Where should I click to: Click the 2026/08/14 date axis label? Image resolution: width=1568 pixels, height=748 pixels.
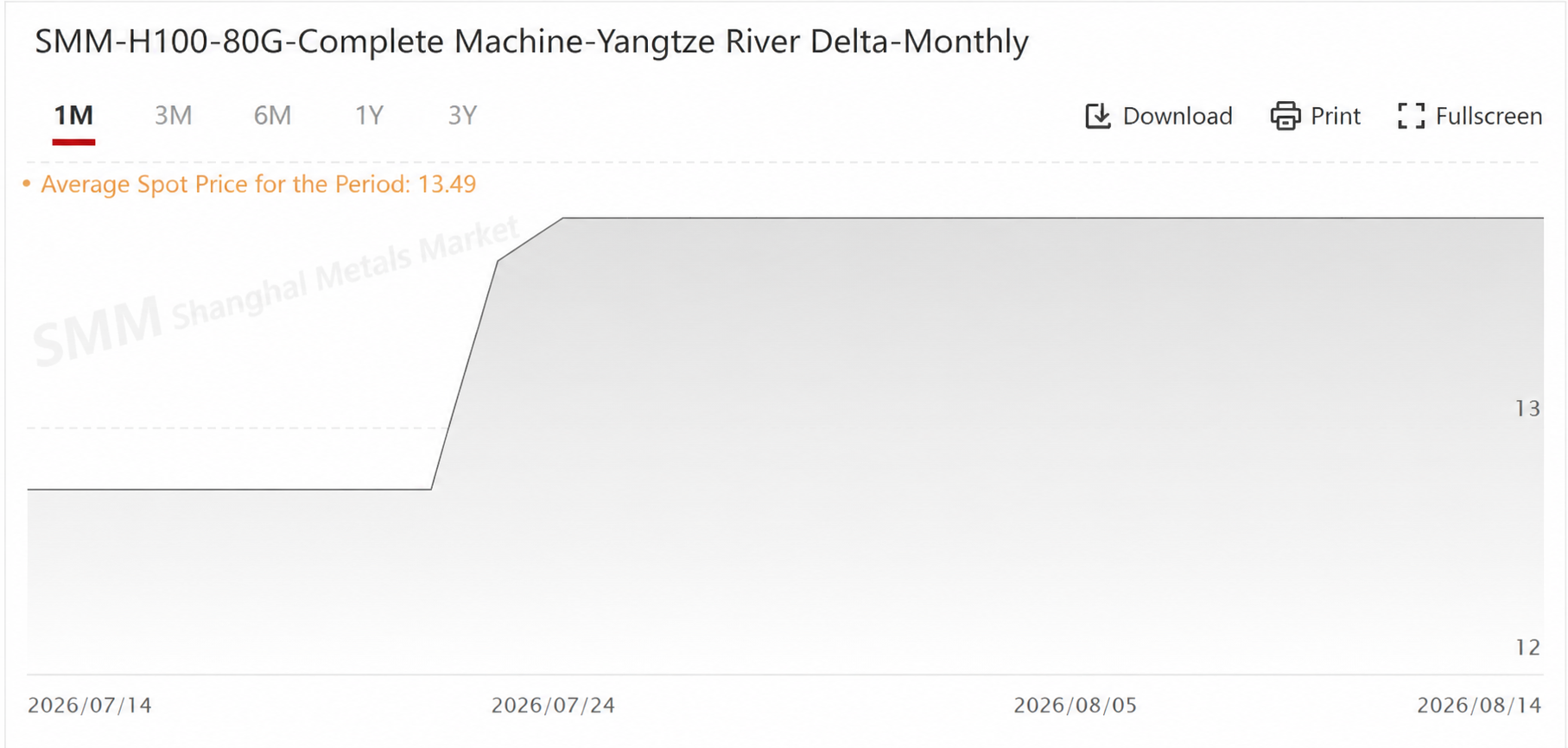click(1479, 706)
